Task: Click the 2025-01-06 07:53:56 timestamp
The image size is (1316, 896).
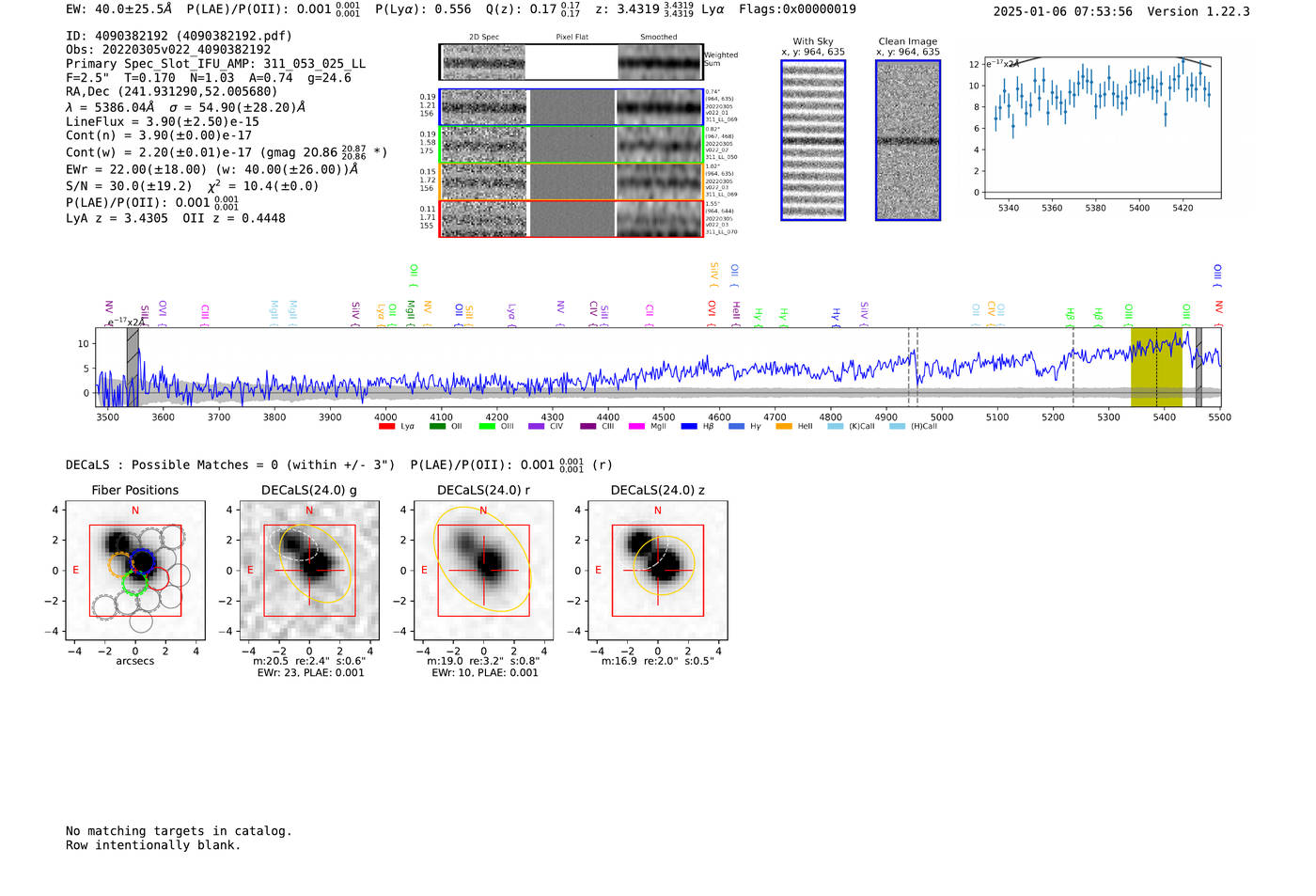Action: tap(1063, 11)
